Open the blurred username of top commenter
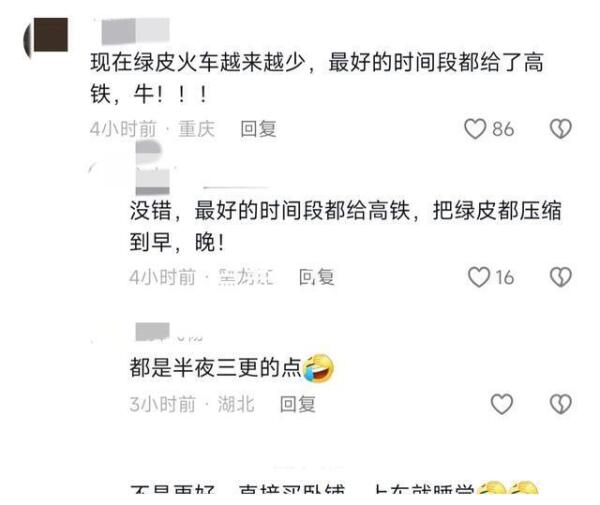 [135, 31]
